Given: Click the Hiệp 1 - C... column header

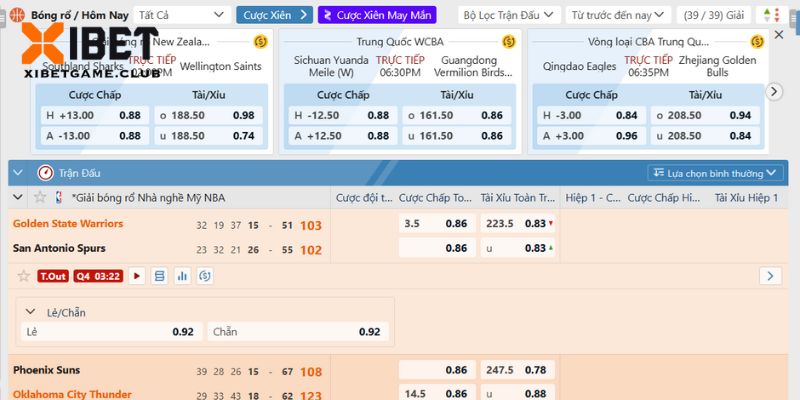Looking at the screenshot, I should pos(593,197).
